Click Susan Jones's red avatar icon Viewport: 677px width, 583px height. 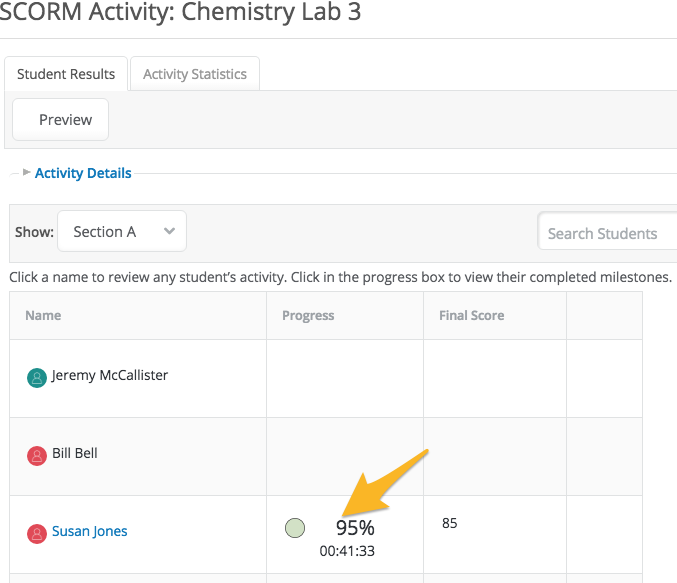[x=37, y=533]
